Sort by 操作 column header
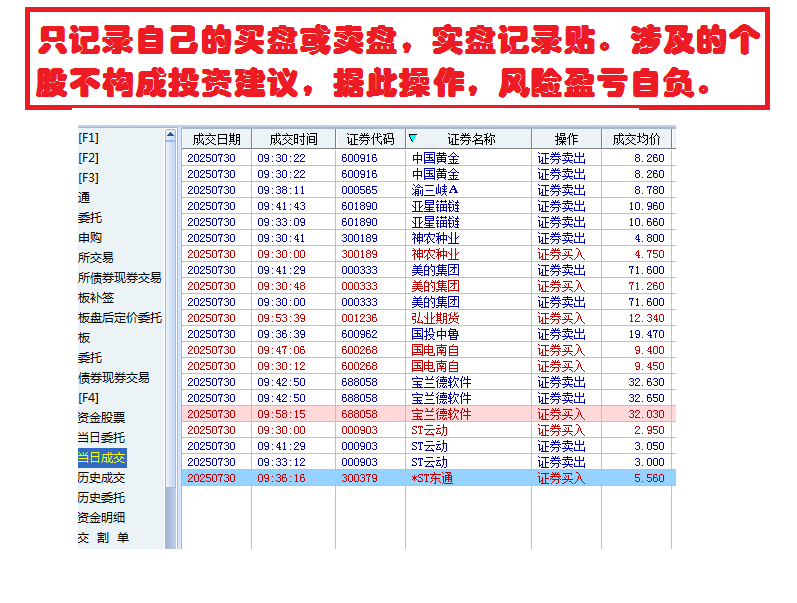This screenshot has height=603, width=797. point(566,139)
